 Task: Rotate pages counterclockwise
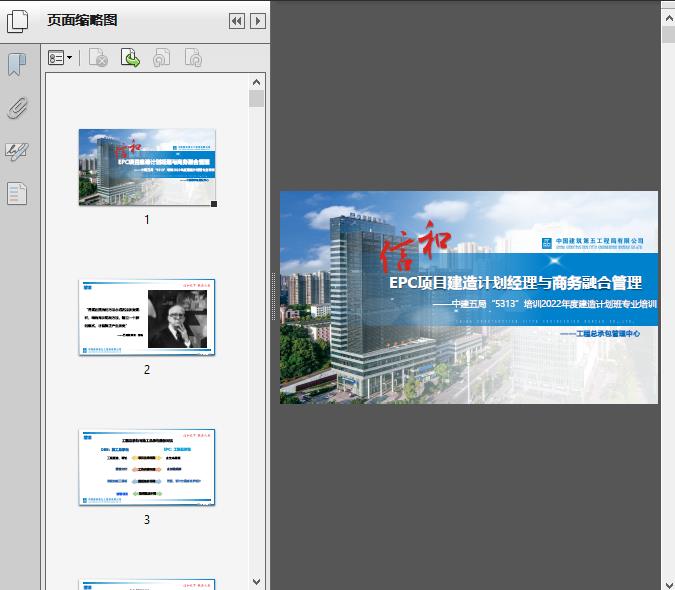coord(161,58)
